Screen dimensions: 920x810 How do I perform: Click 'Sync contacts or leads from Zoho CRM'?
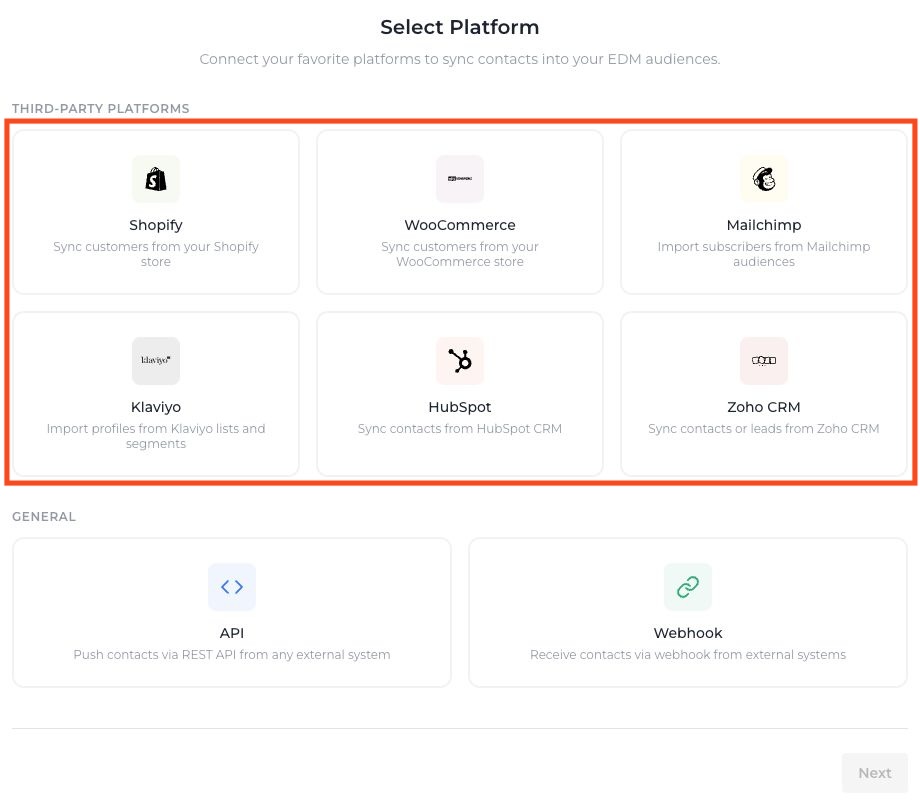763,429
